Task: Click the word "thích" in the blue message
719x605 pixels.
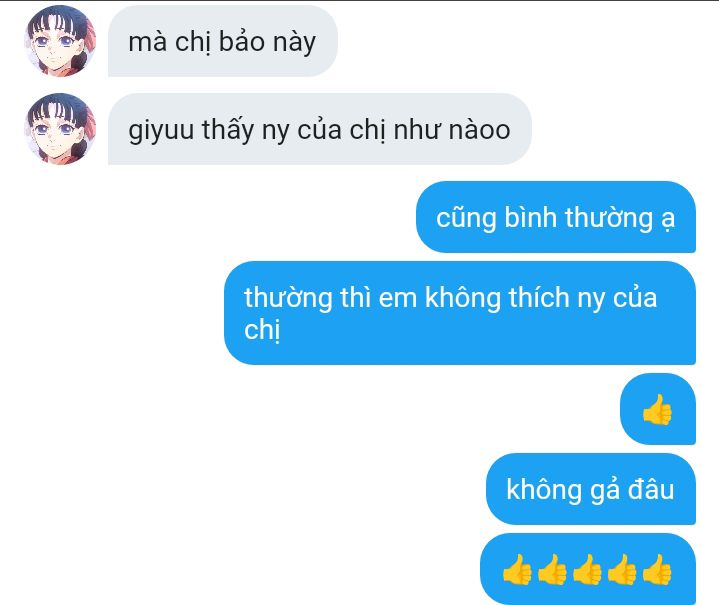Action: (x=539, y=298)
